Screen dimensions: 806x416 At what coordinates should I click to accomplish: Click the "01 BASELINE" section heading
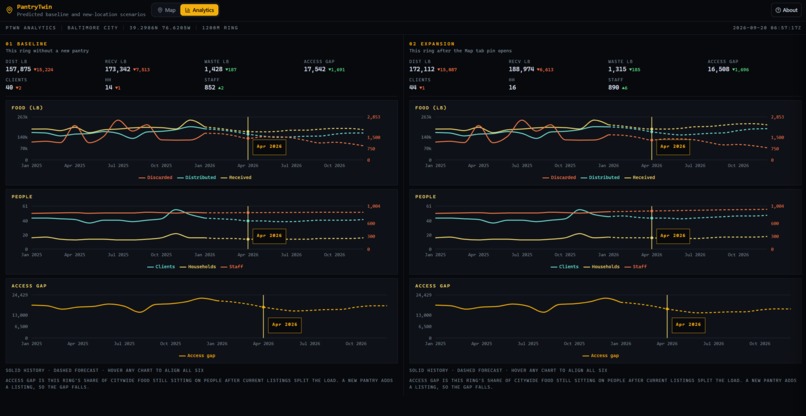26,44
